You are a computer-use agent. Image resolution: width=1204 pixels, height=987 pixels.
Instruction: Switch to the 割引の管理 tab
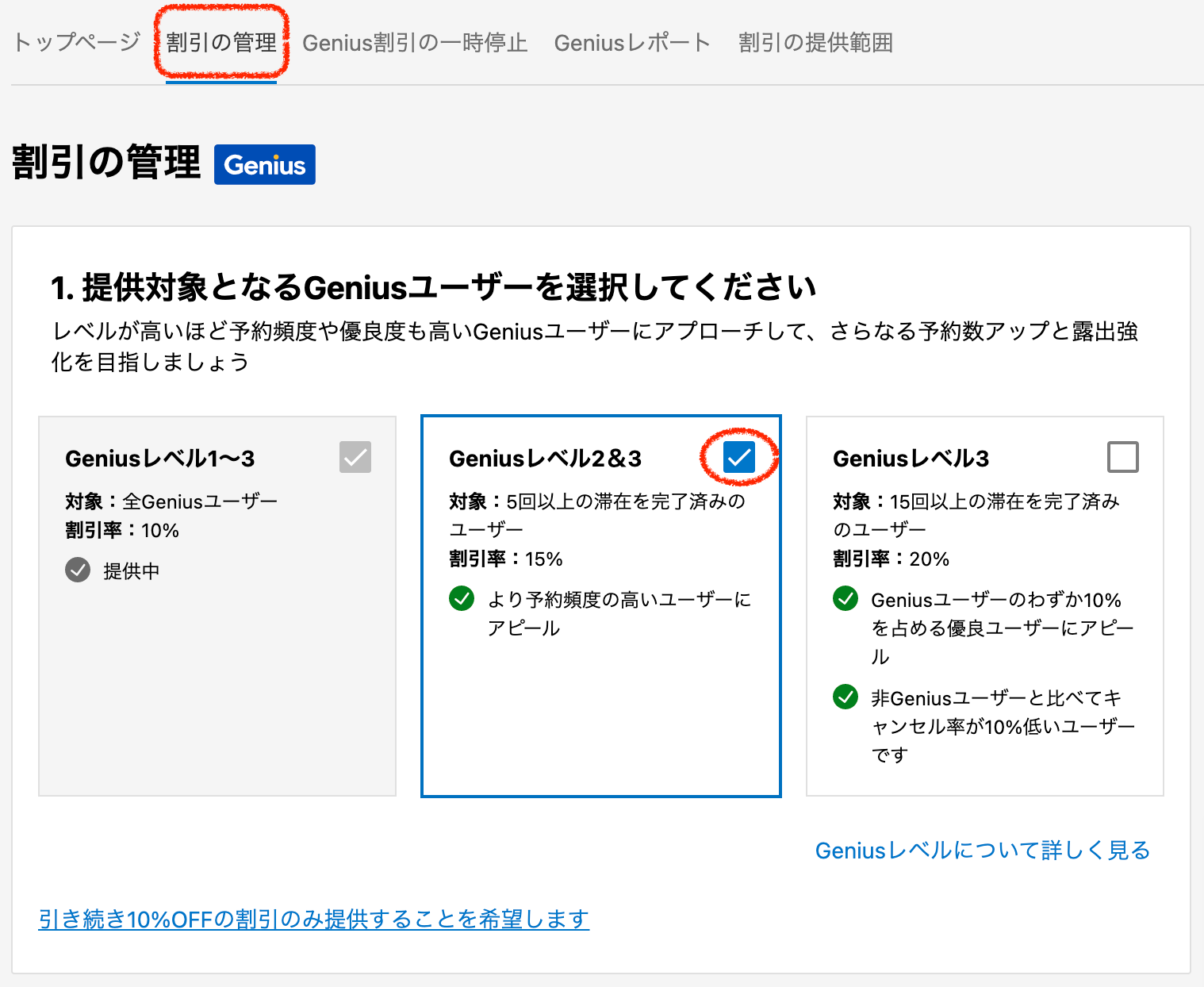tap(221, 42)
